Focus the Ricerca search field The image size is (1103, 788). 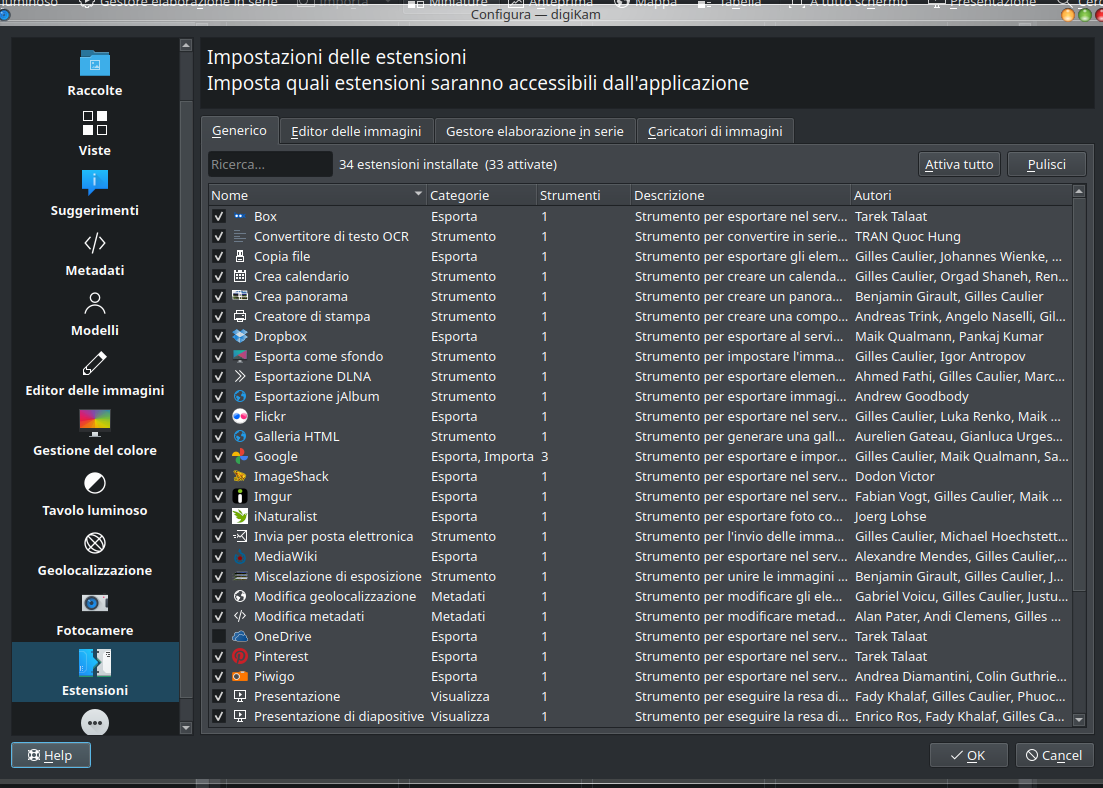point(270,165)
